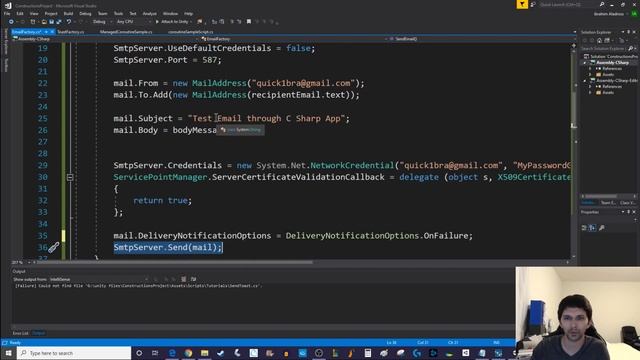Close the active EmailFactory.cs tab
Viewport: 640px width, 360px height.
52,32
